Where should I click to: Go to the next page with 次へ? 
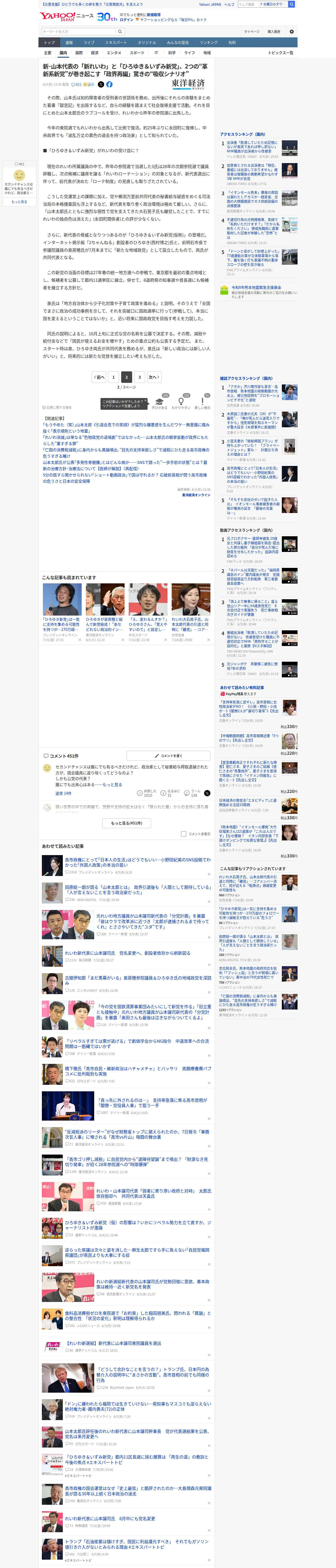point(154,377)
